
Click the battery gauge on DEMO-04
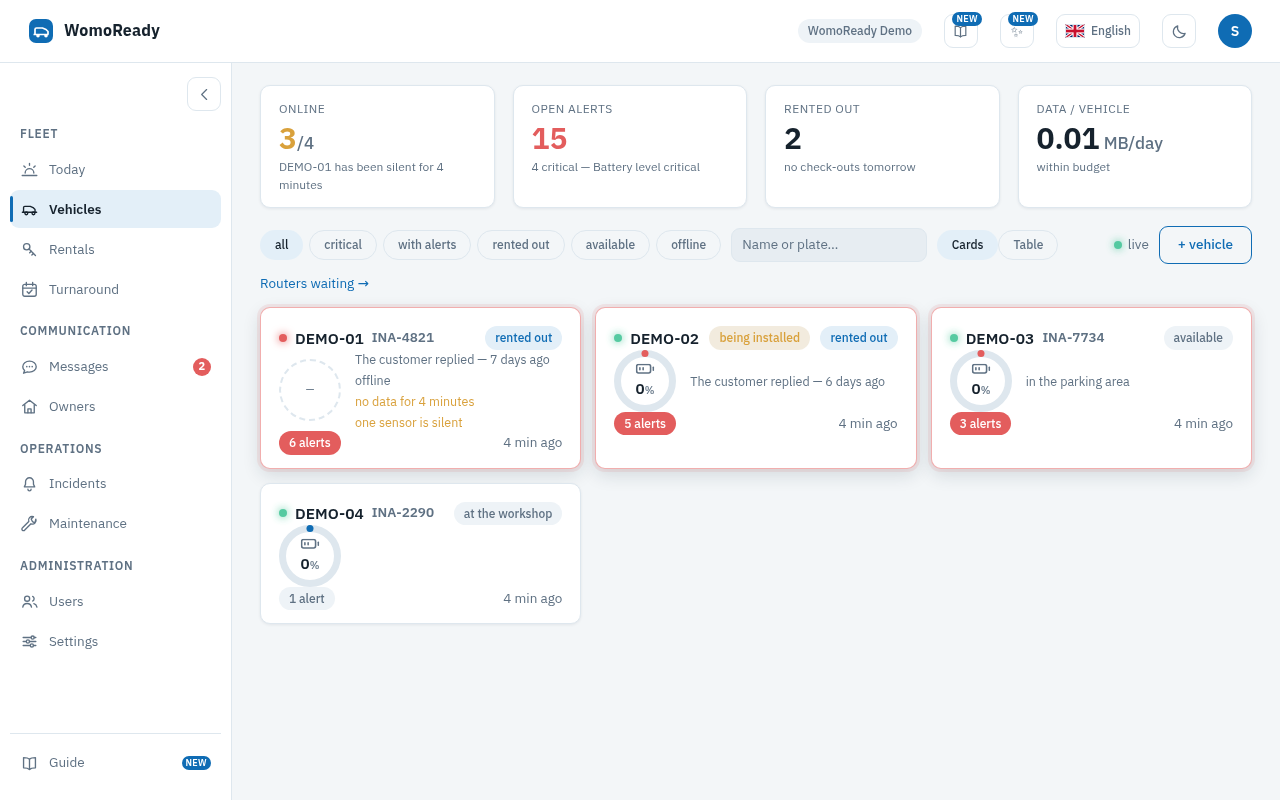pos(310,557)
